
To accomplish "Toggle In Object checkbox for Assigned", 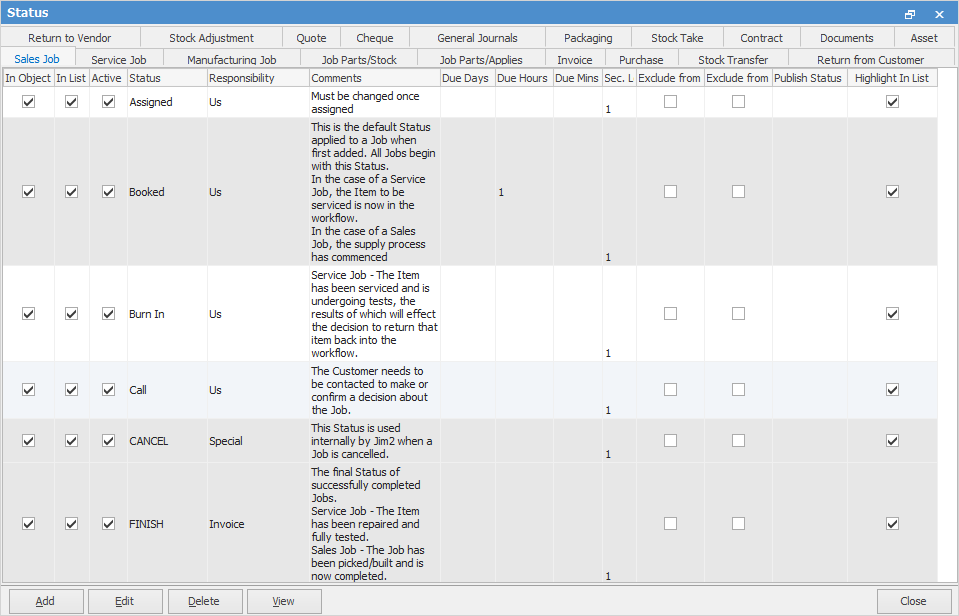I will (28, 102).
